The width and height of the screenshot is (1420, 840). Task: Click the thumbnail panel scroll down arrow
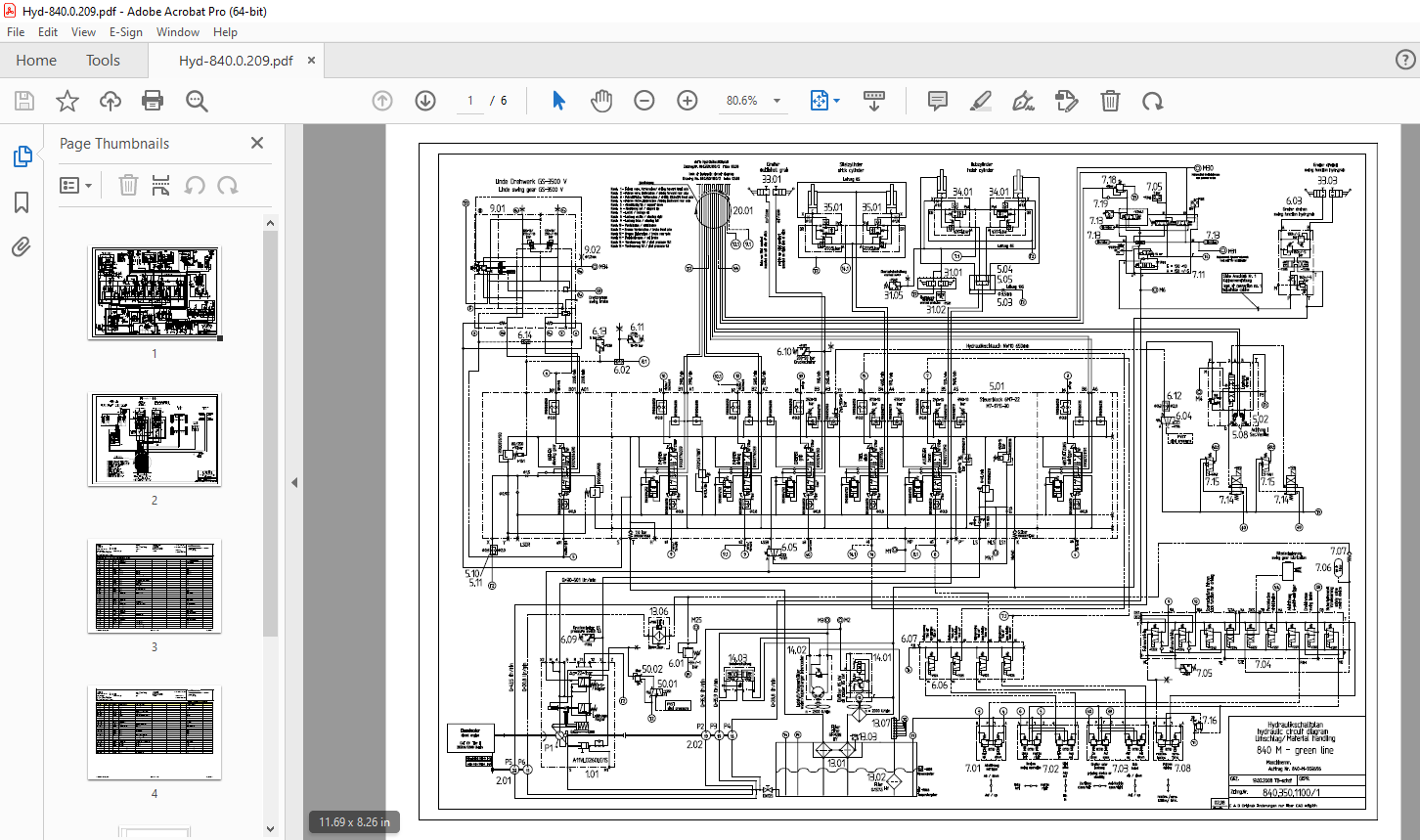point(271,829)
